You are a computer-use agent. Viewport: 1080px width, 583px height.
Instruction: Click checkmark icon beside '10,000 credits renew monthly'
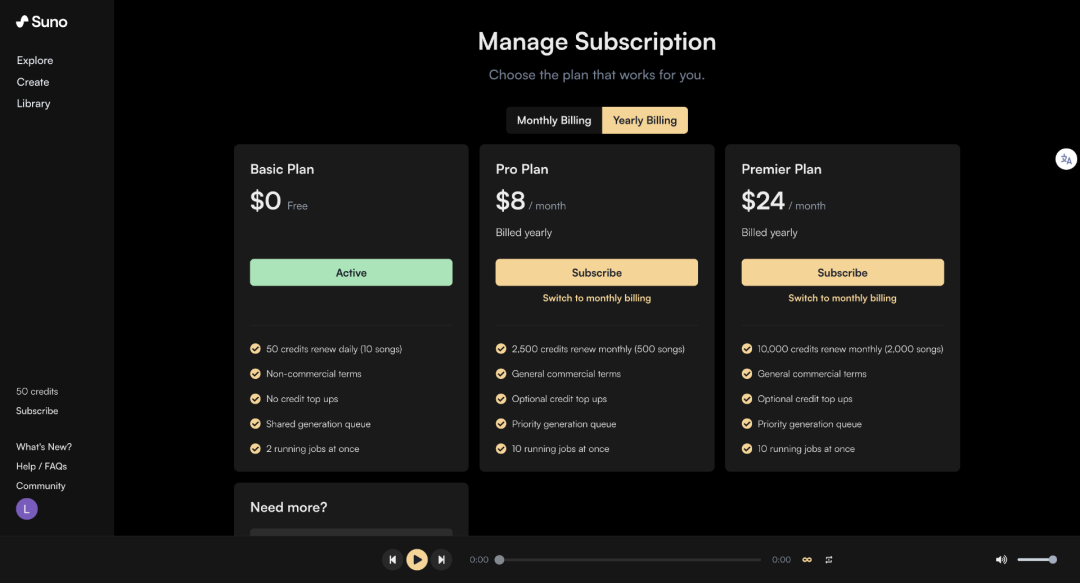[x=747, y=349]
